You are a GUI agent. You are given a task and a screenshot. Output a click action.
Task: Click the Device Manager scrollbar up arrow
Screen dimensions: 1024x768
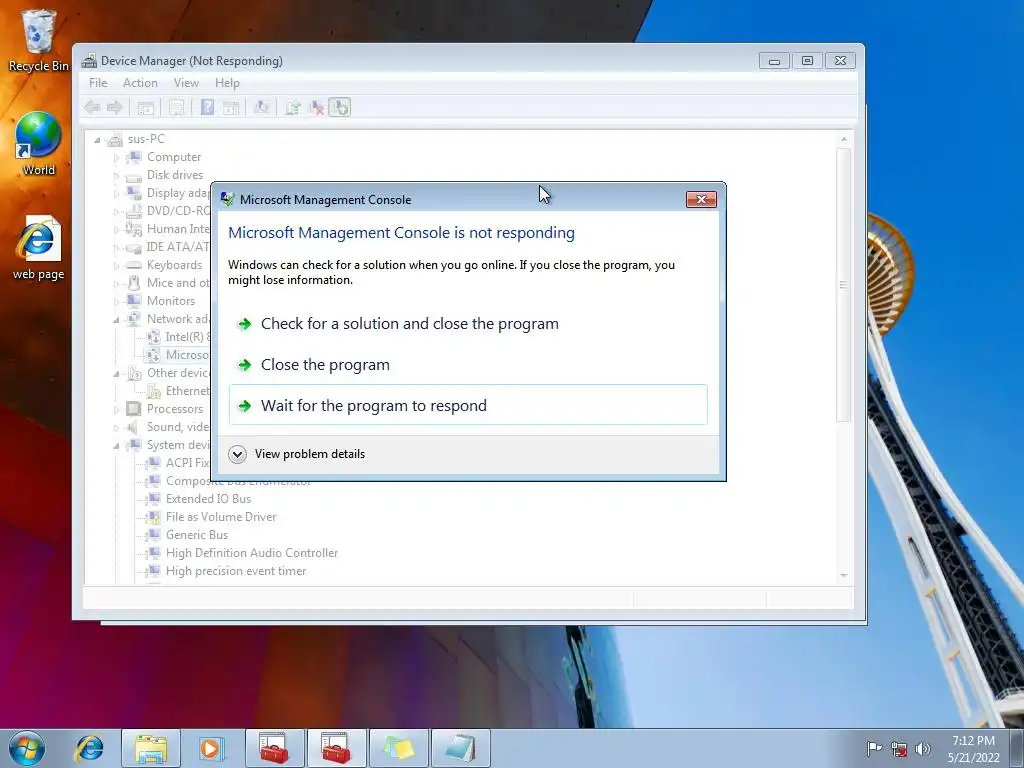[844, 139]
